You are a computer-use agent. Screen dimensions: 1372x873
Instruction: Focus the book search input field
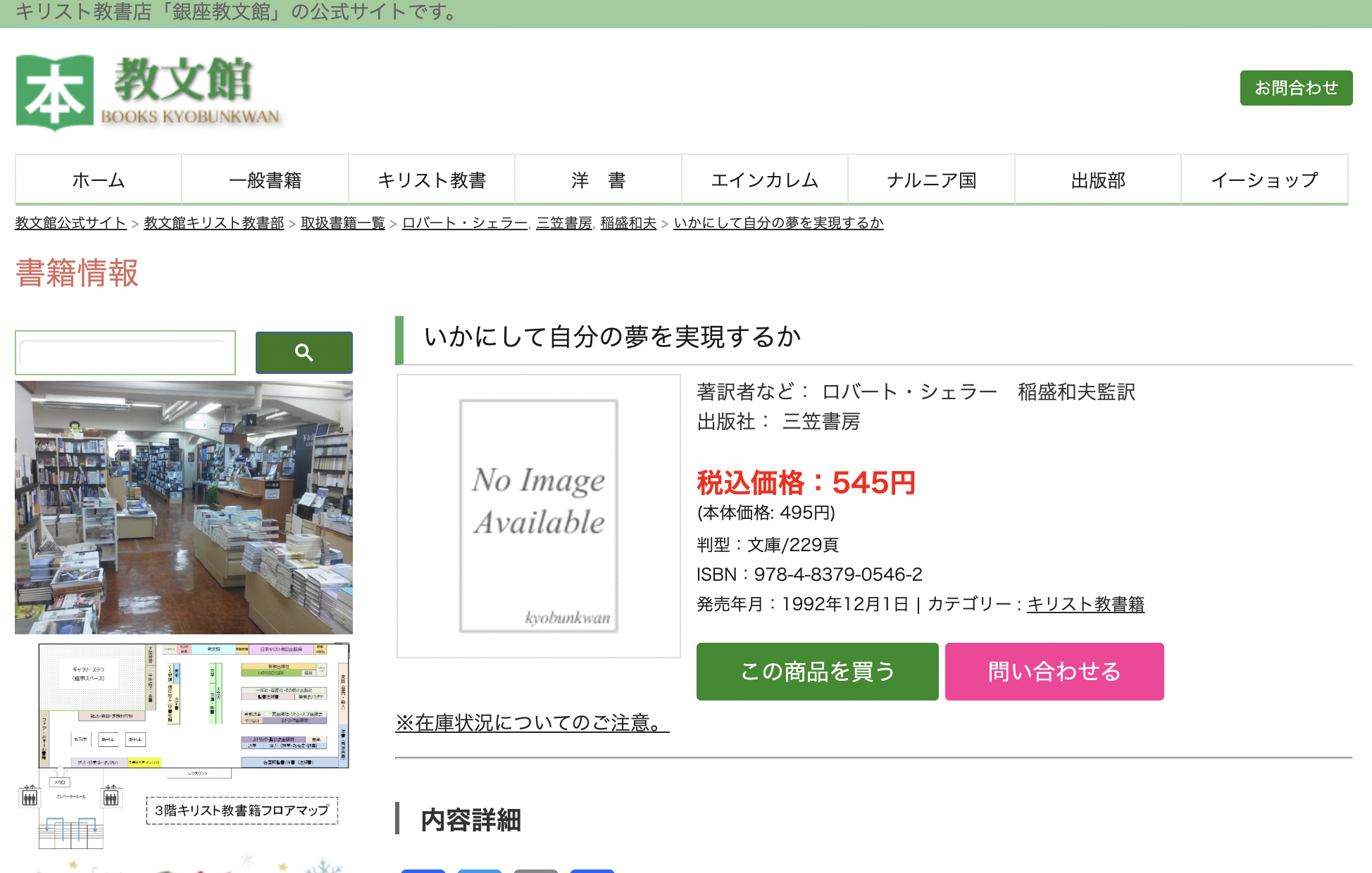[x=125, y=353]
